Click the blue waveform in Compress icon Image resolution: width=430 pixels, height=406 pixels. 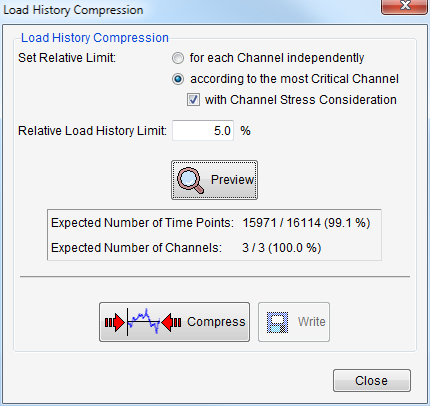pyautogui.click(x=144, y=321)
